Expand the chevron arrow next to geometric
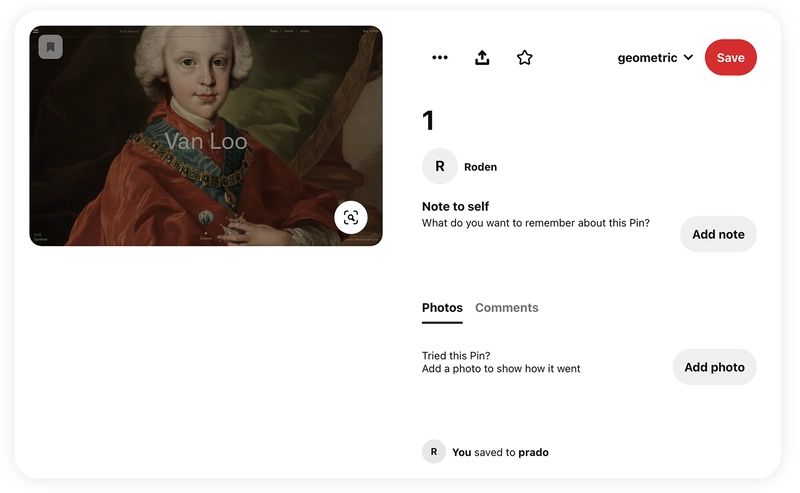This screenshot has width=800, height=493. pos(688,57)
